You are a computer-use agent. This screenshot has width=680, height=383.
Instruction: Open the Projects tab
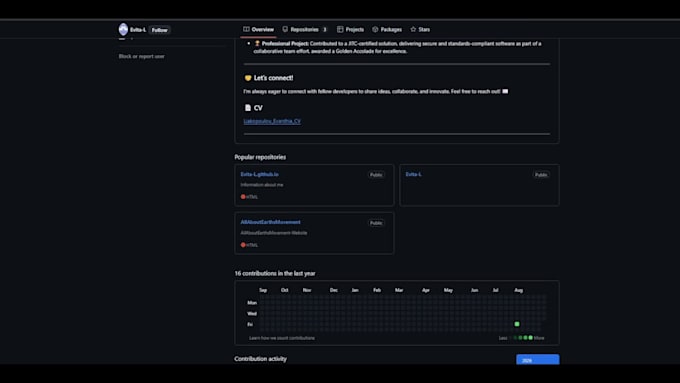coord(350,29)
